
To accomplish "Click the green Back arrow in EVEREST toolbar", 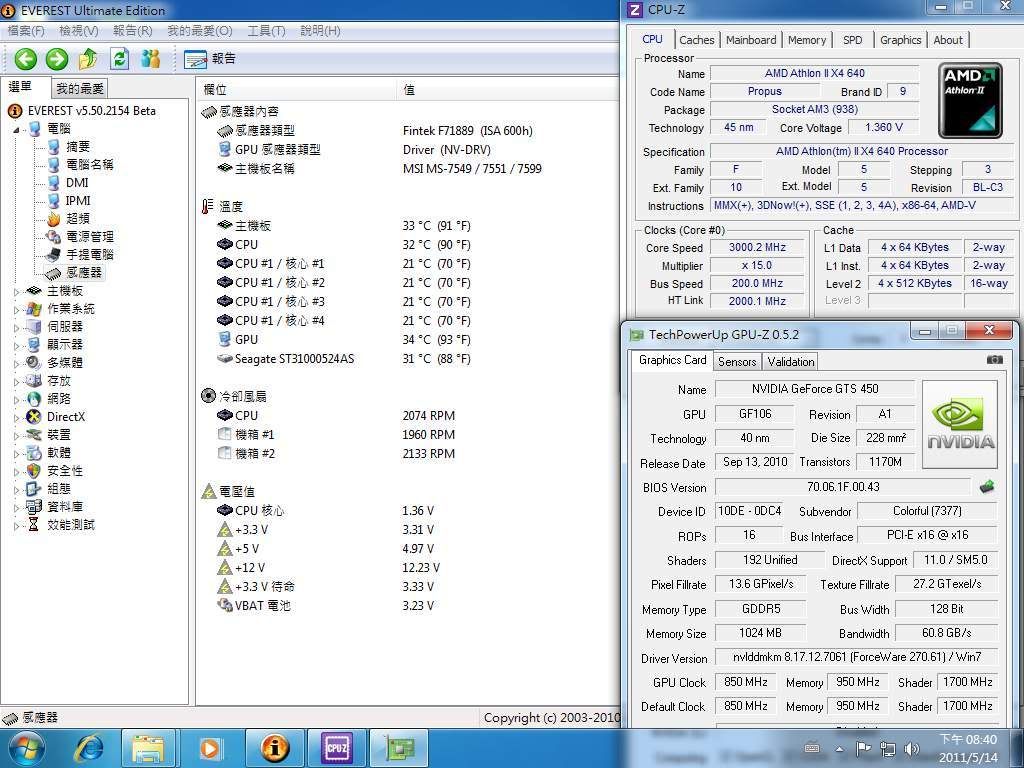I will pyautogui.click(x=25, y=59).
